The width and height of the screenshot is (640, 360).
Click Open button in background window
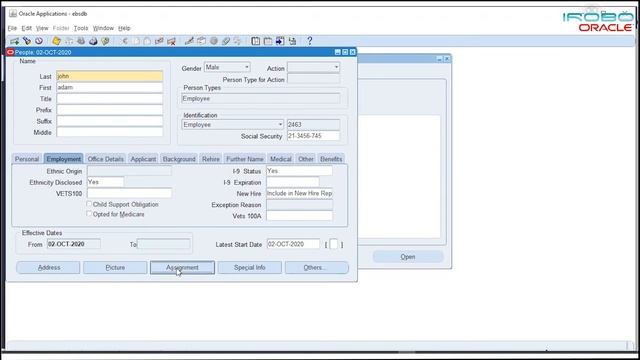pyautogui.click(x=408, y=257)
